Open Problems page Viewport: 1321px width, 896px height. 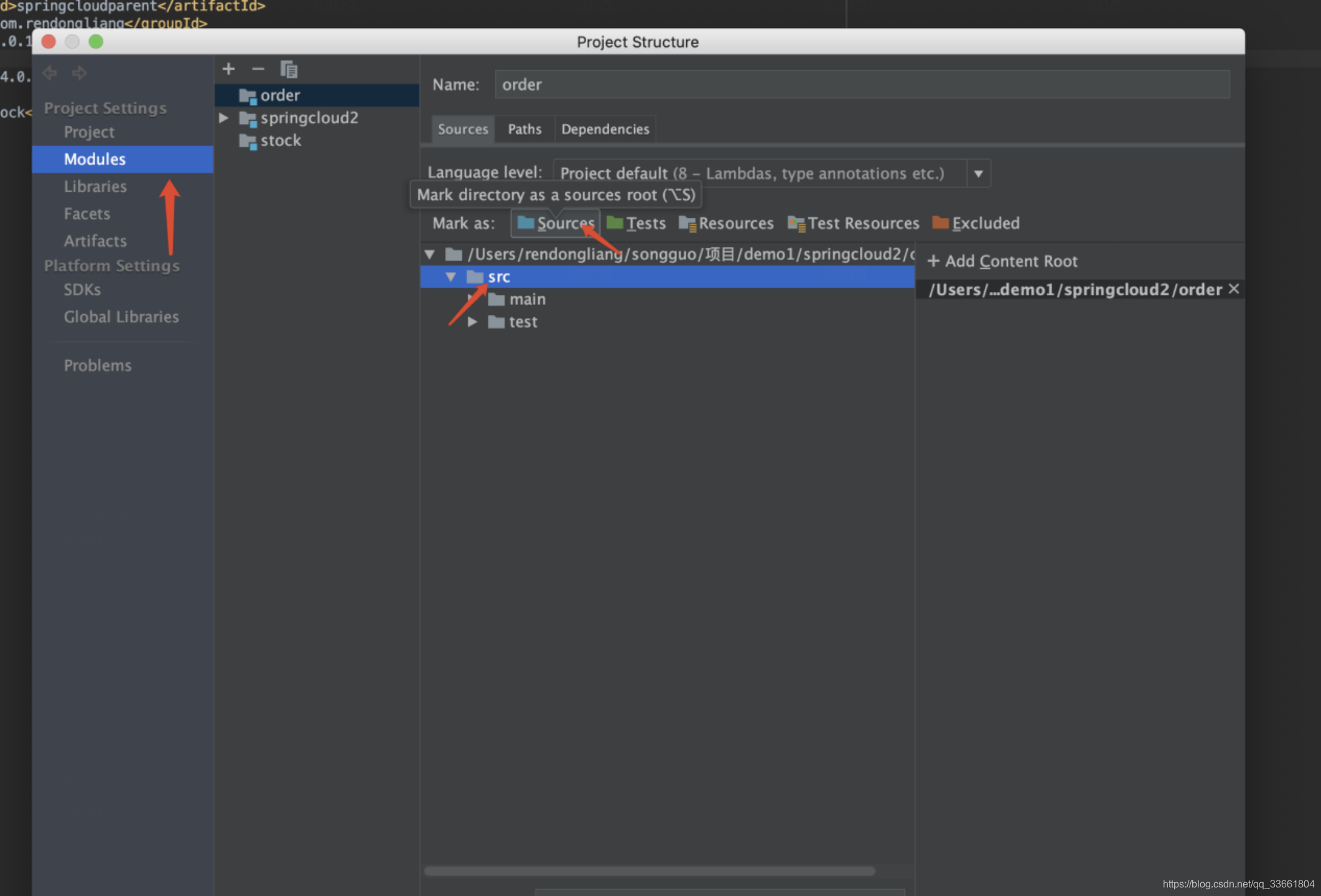98,366
